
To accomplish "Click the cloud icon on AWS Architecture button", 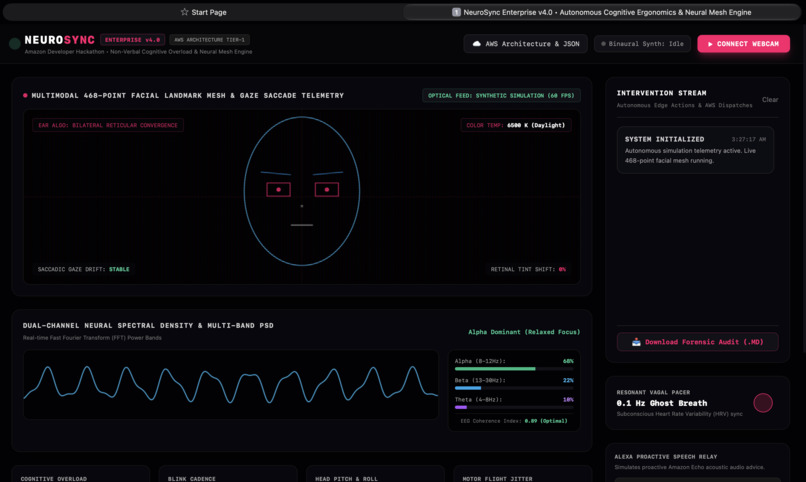I will pyautogui.click(x=477, y=44).
